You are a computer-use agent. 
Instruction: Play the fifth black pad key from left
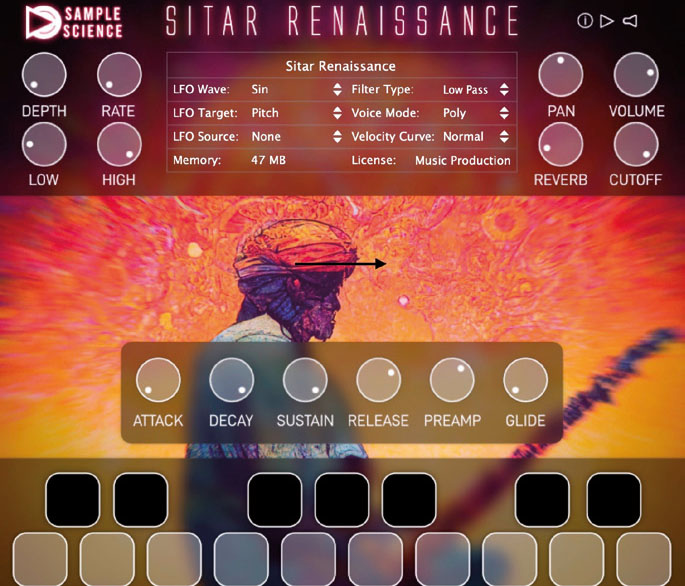pos(409,499)
